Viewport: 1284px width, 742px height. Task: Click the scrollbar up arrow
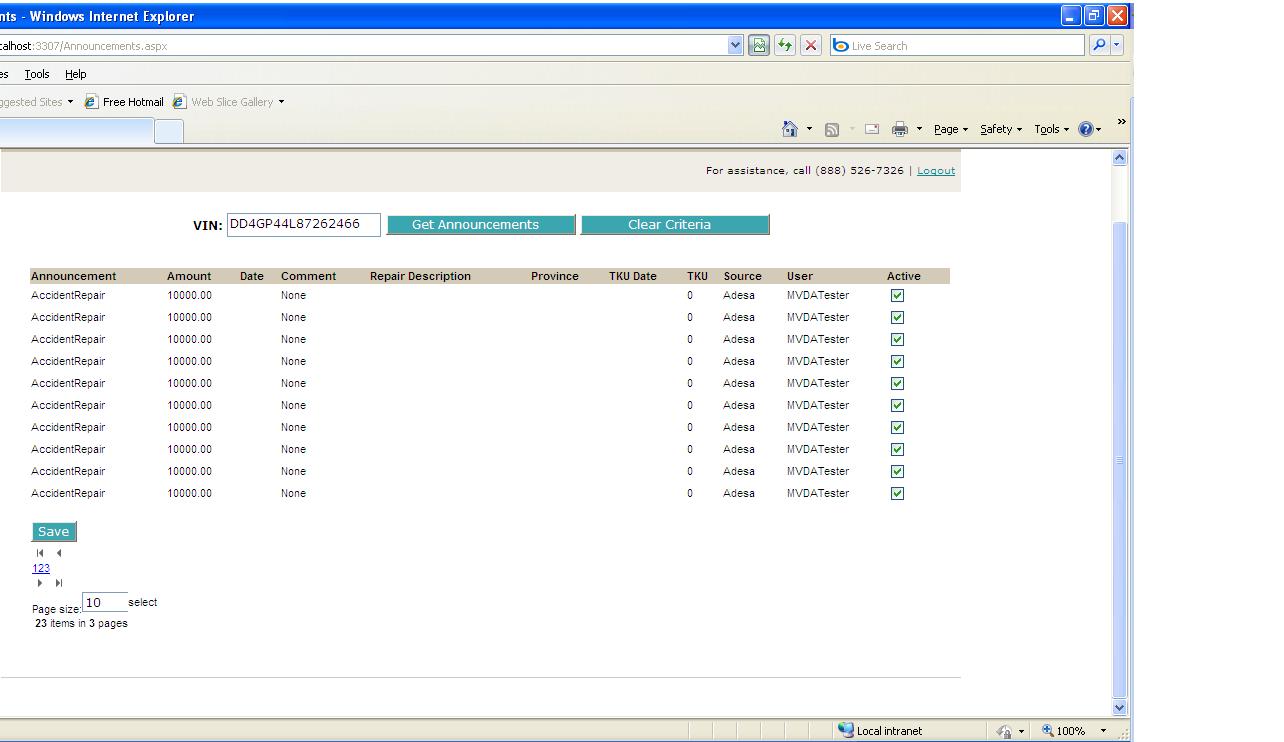pyautogui.click(x=1119, y=158)
